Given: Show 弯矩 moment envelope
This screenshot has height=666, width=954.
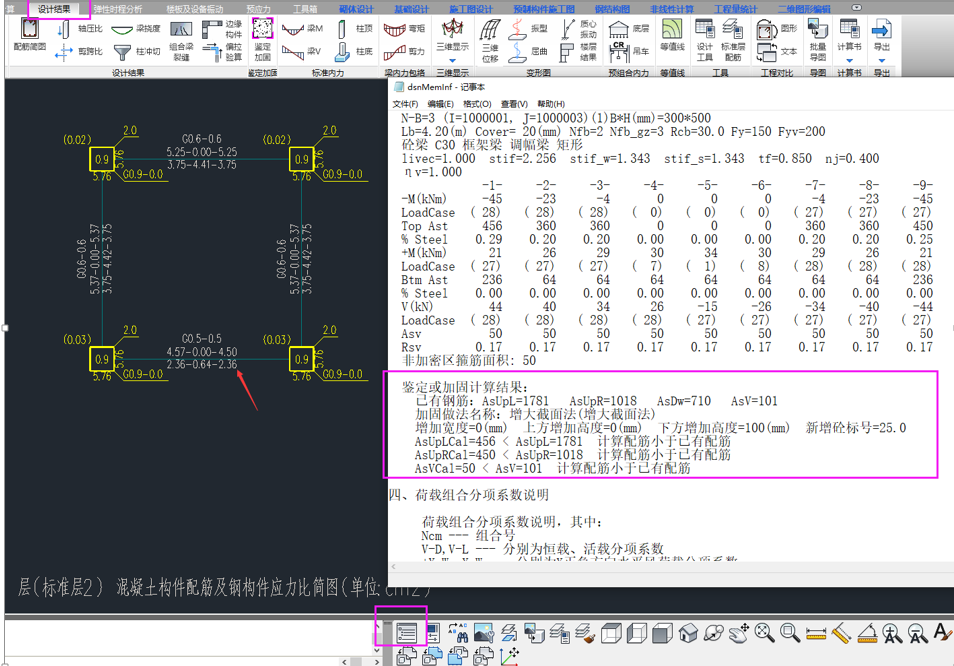Looking at the screenshot, I should (x=405, y=29).
